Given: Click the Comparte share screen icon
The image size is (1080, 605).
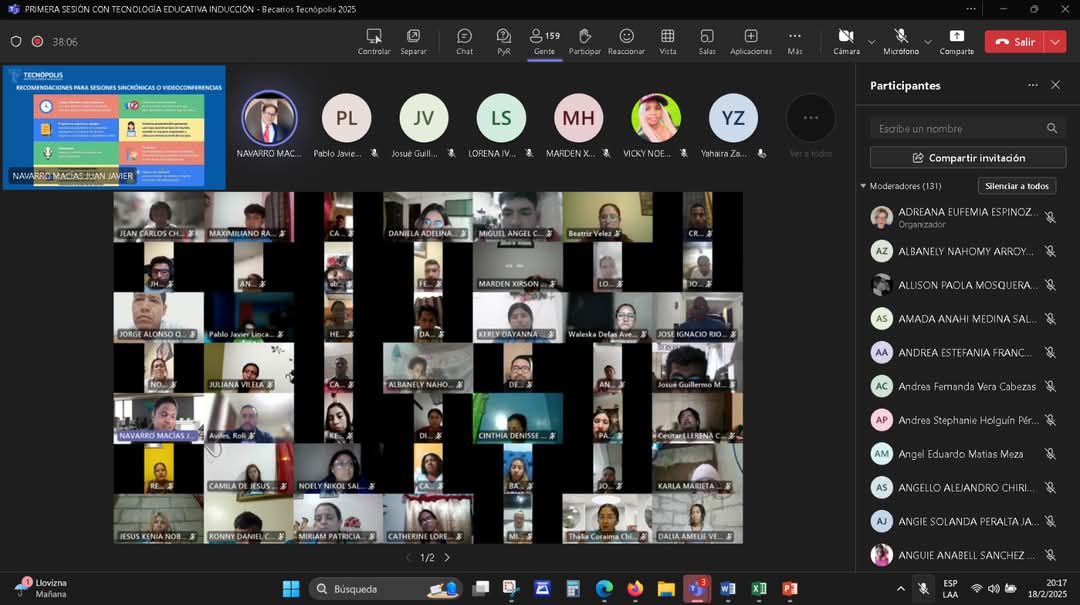Looking at the screenshot, I should tap(957, 41).
